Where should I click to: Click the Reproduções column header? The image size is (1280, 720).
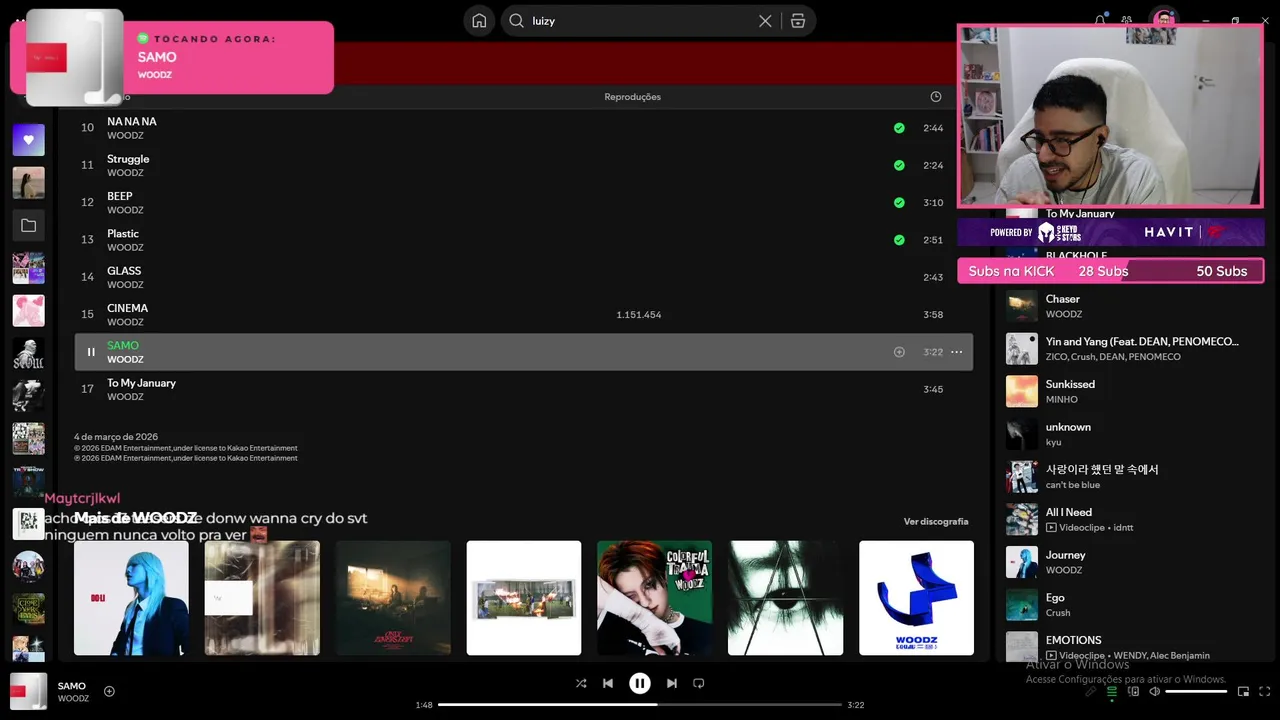click(632, 97)
